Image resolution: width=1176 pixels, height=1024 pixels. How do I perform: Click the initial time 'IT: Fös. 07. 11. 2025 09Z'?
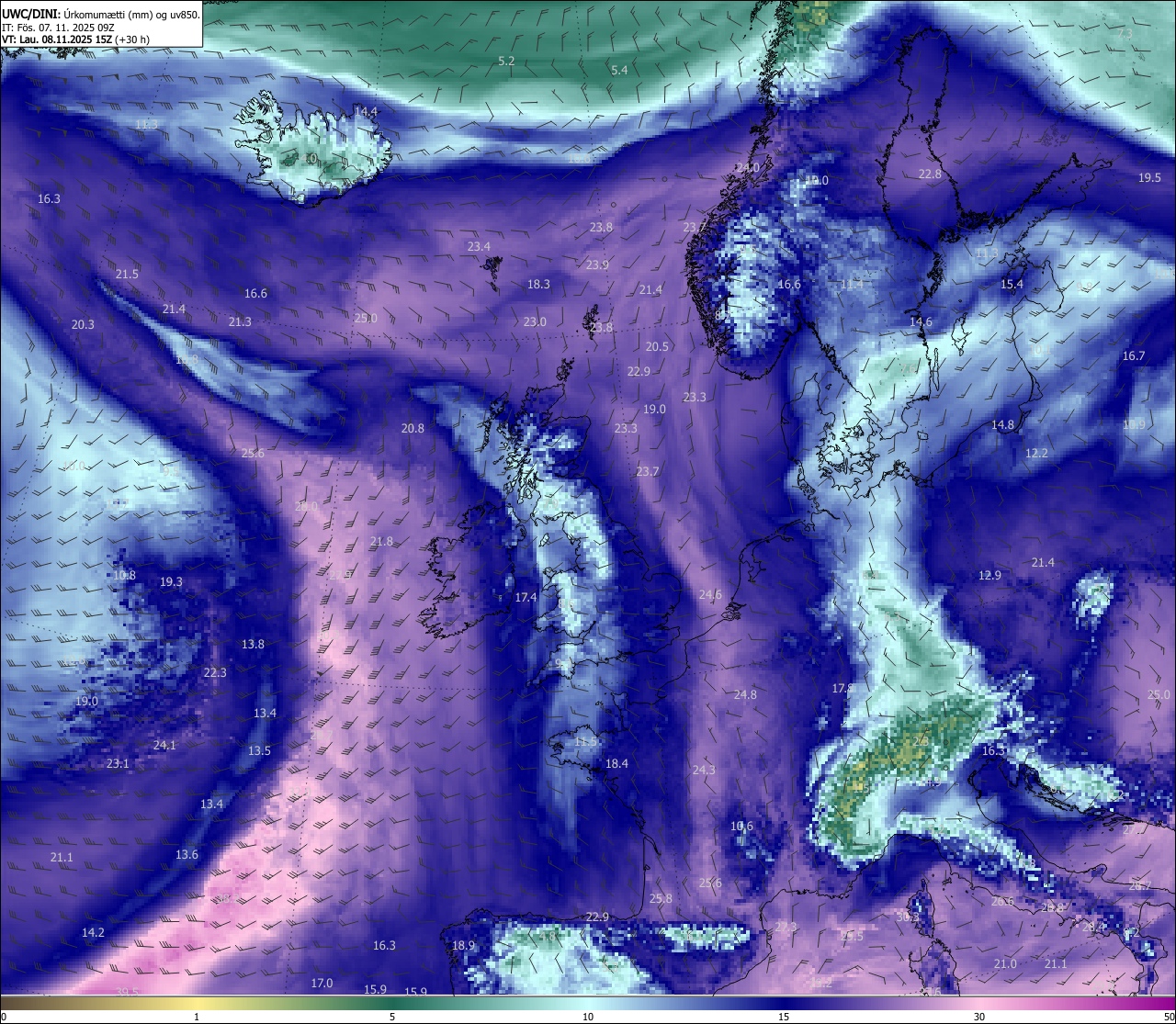(x=58, y=28)
